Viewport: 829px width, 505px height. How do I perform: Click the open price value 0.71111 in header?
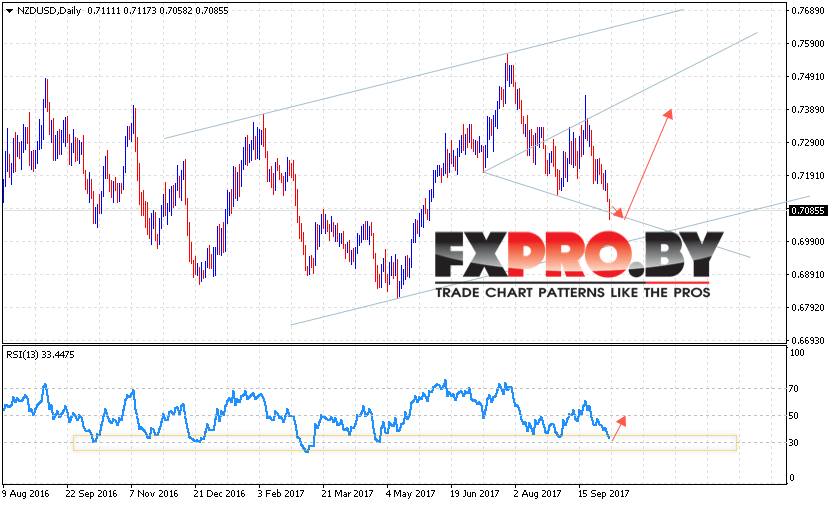[104, 11]
